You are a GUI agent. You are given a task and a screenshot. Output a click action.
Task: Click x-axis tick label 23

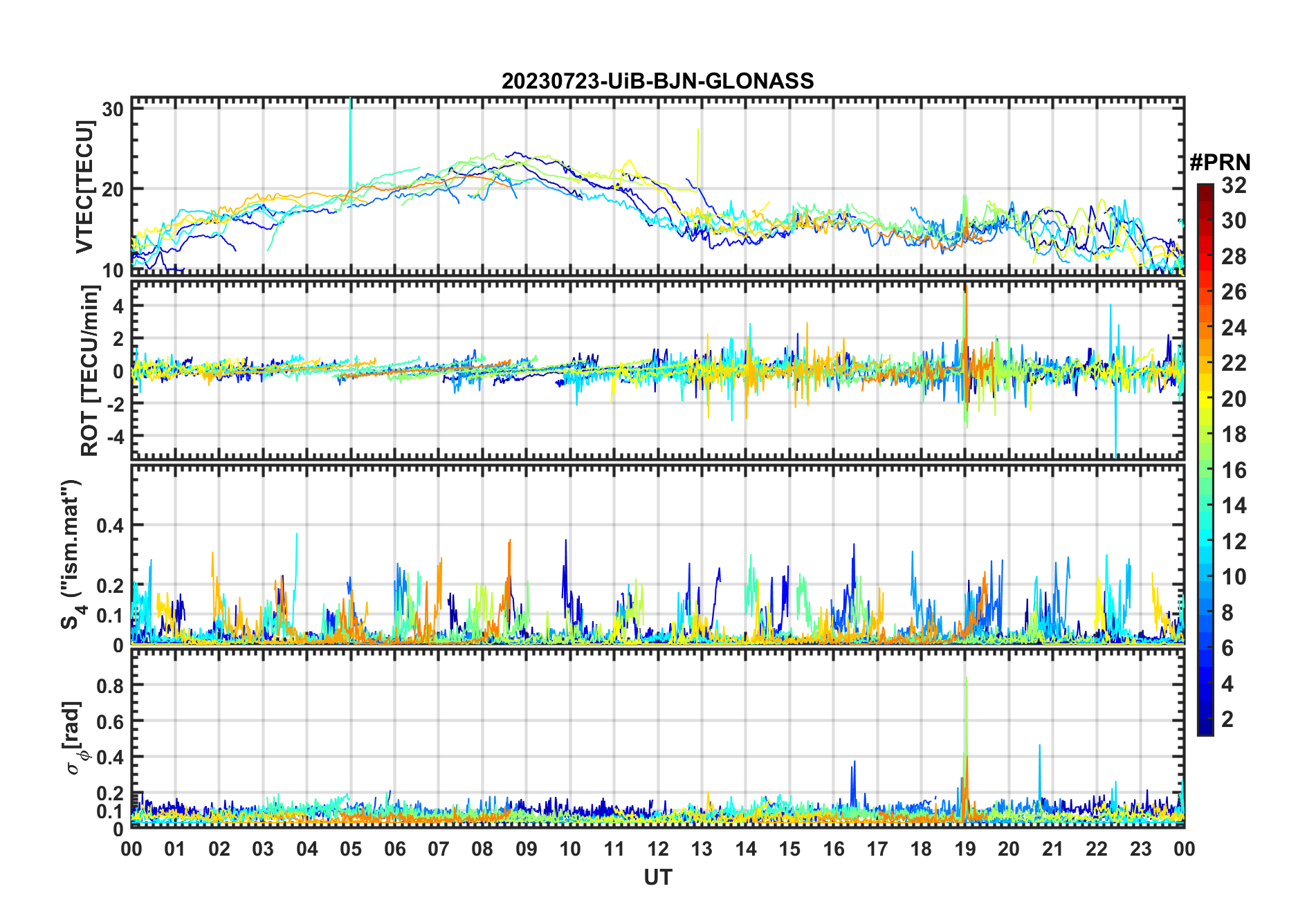click(1140, 849)
